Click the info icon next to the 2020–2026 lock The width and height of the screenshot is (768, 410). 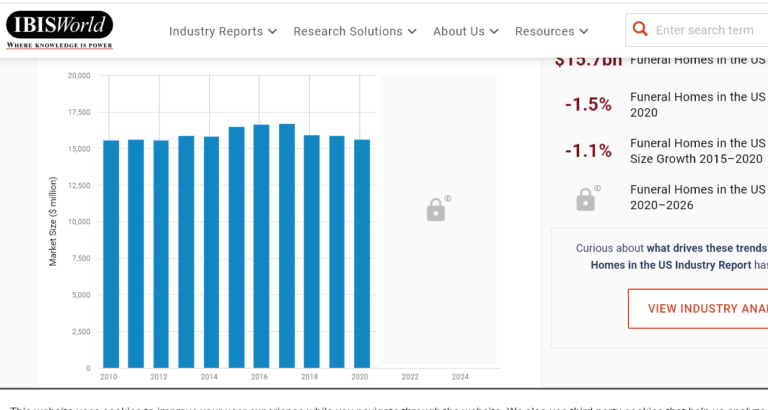coord(598,188)
